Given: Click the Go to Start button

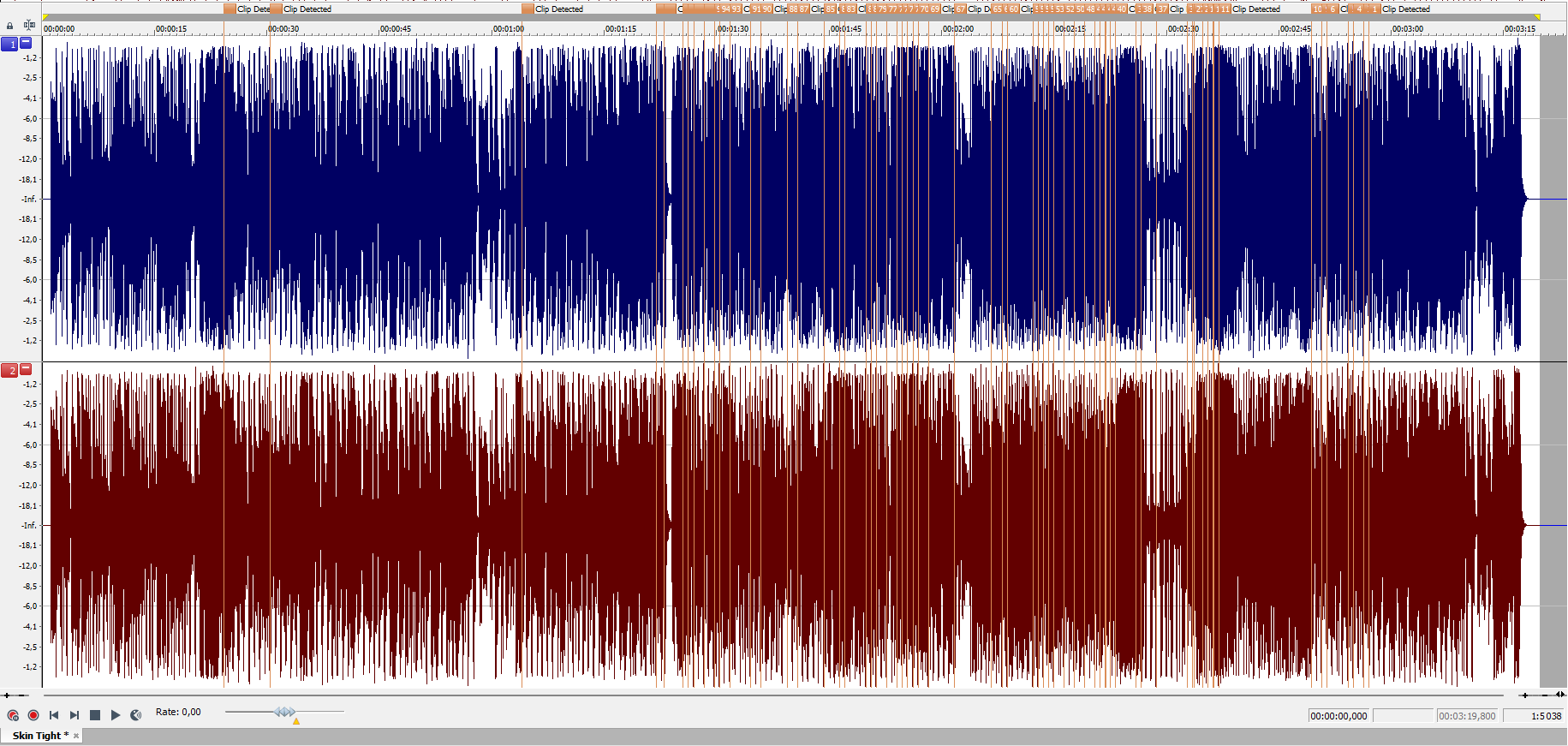Looking at the screenshot, I should point(54,715).
